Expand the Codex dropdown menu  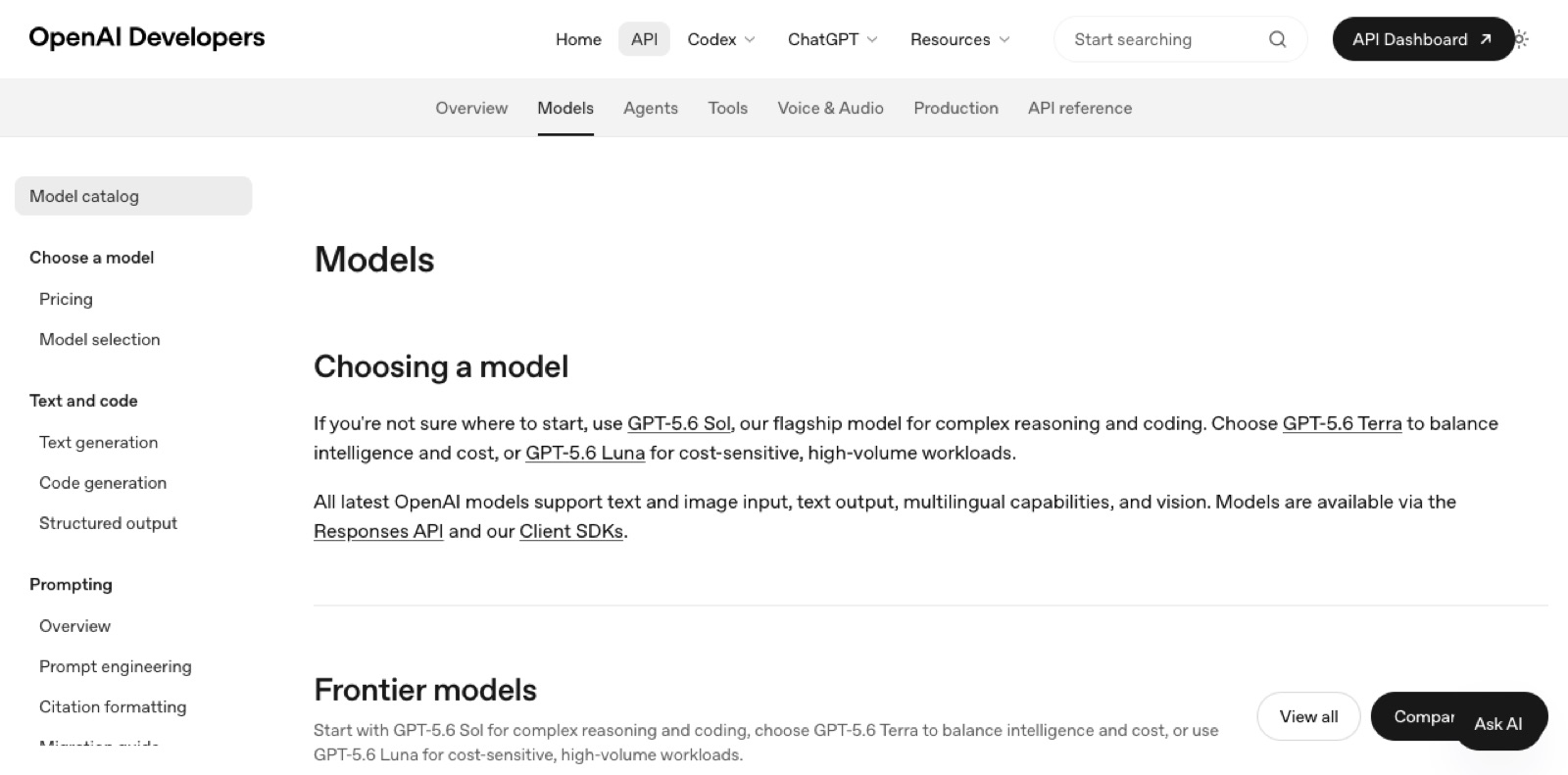(x=721, y=39)
